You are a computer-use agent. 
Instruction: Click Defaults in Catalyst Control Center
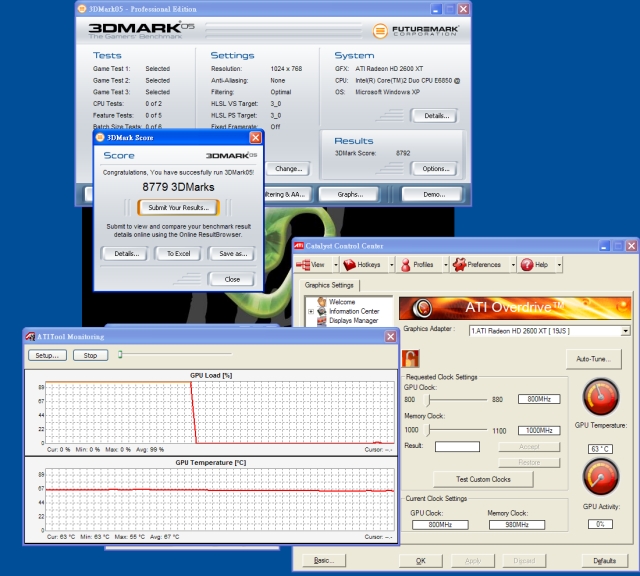604,561
